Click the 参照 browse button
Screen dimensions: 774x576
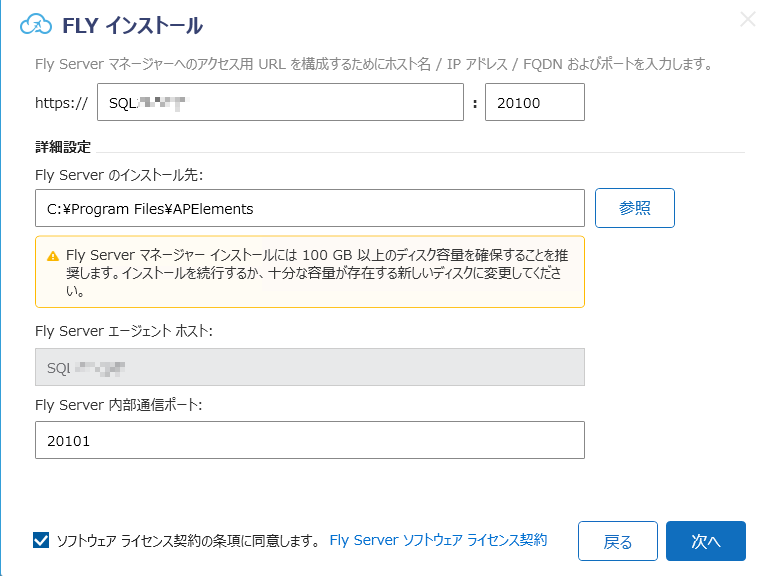pyautogui.click(x=634, y=208)
